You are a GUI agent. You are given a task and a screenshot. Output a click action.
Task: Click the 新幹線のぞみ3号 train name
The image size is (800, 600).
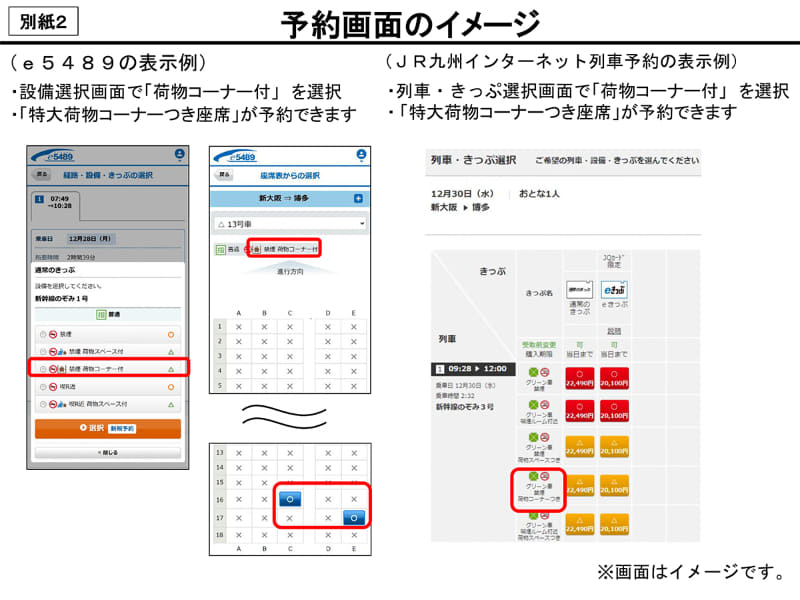(464, 407)
